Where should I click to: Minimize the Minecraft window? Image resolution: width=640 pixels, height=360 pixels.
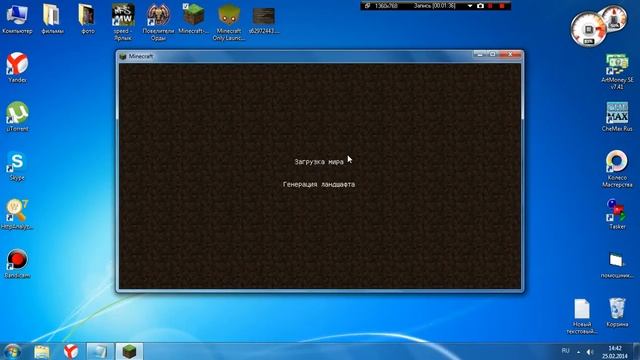(480, 54)
